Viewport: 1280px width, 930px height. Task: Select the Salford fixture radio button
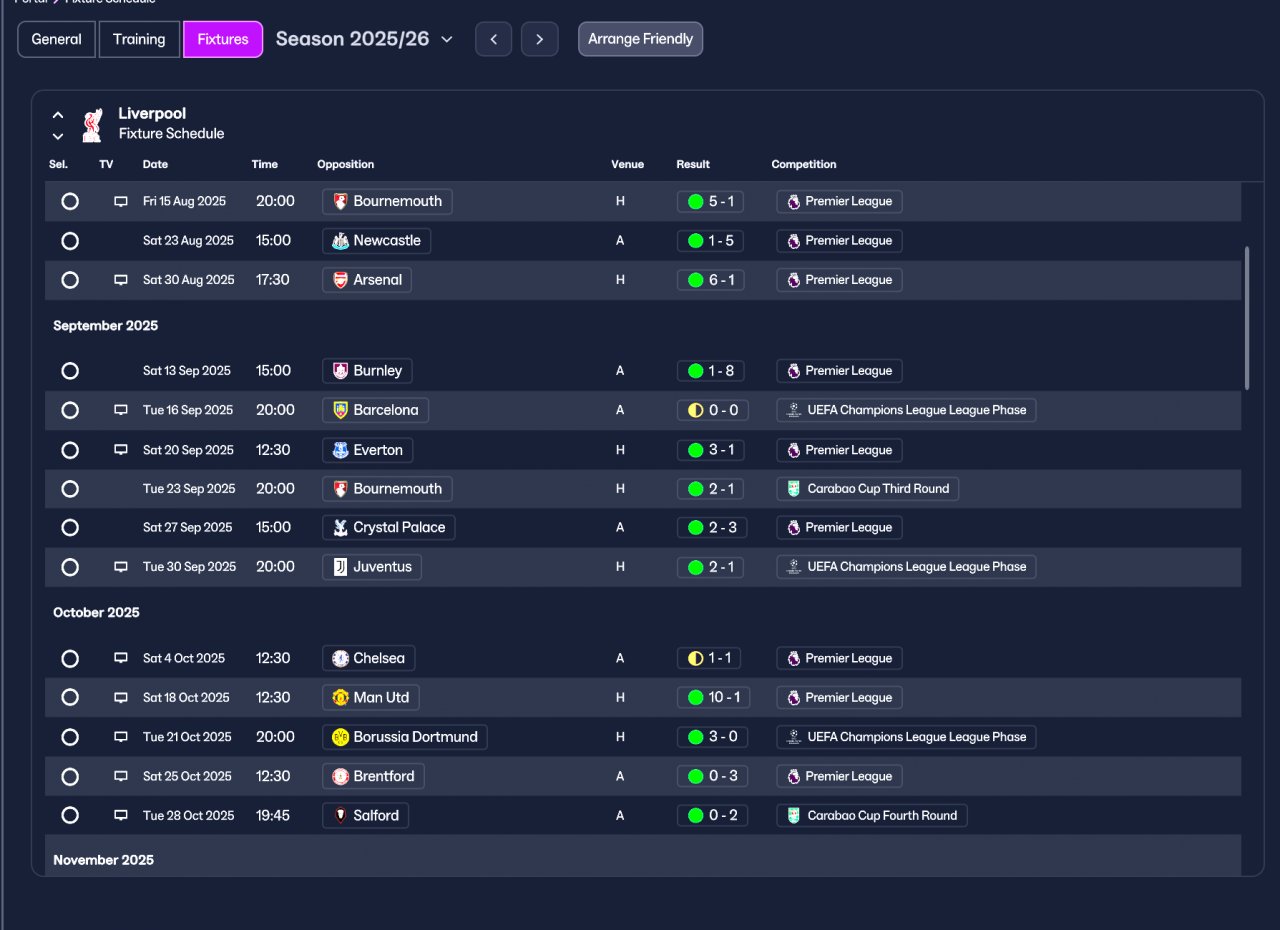pos(70,815)
